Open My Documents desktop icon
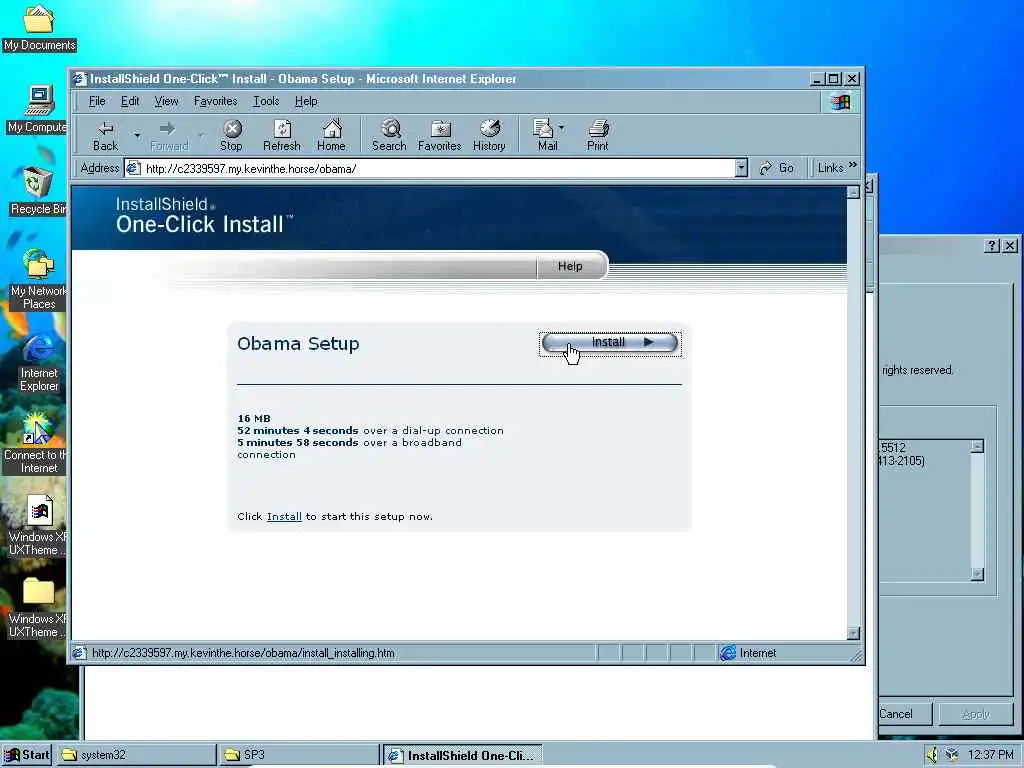Viewport: 1024px width, 768px height. tap(39, 27)
